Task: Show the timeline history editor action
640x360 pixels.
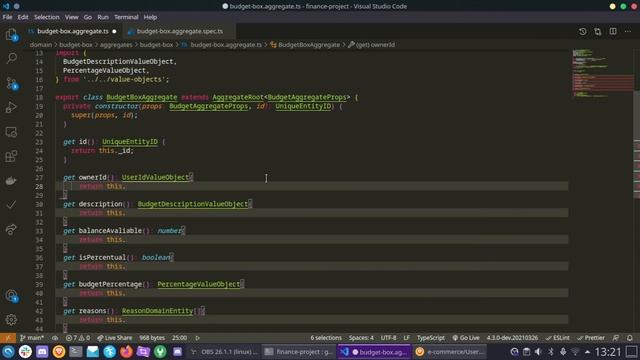Action: pos(582,31)
